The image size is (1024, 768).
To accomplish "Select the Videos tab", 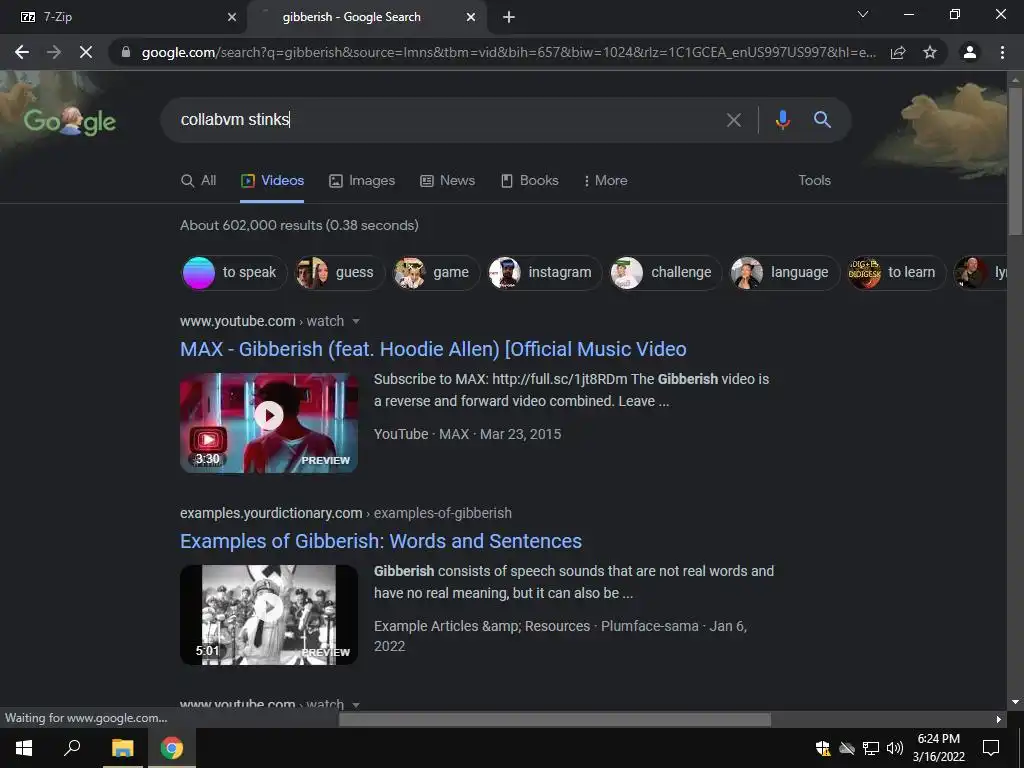I will pos(272,181).
